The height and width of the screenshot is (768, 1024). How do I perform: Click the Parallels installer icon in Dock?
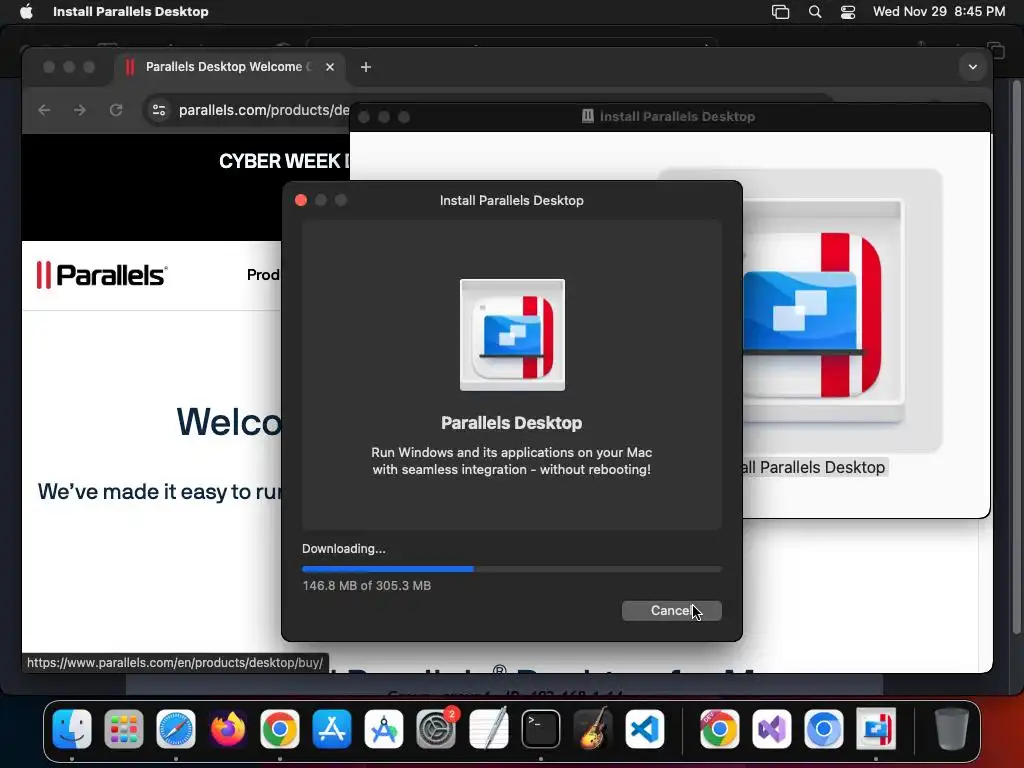[x=876, y=728]
